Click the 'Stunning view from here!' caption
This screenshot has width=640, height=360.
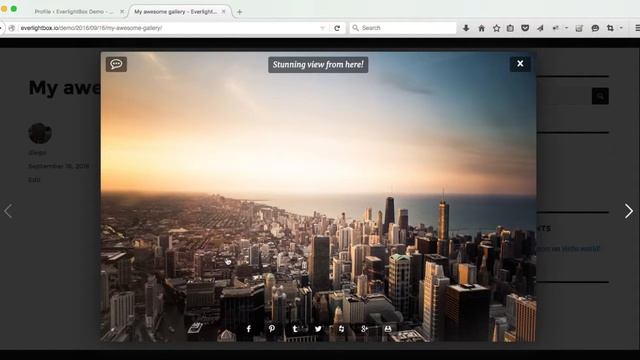318,64
